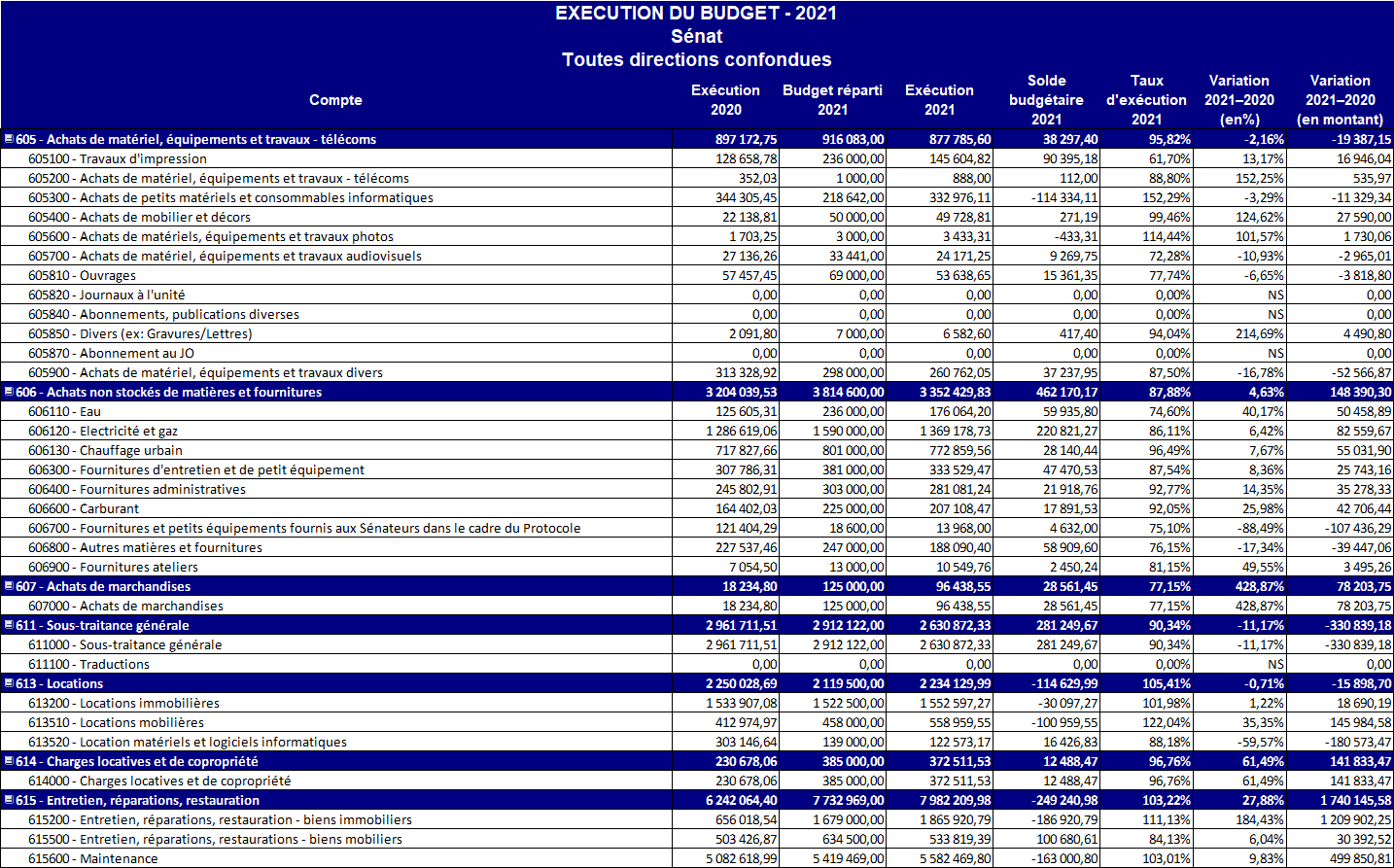Click the 606600 Carburant row label
The width and height of the screenshot is (1394, 868).
click(84, 508)
